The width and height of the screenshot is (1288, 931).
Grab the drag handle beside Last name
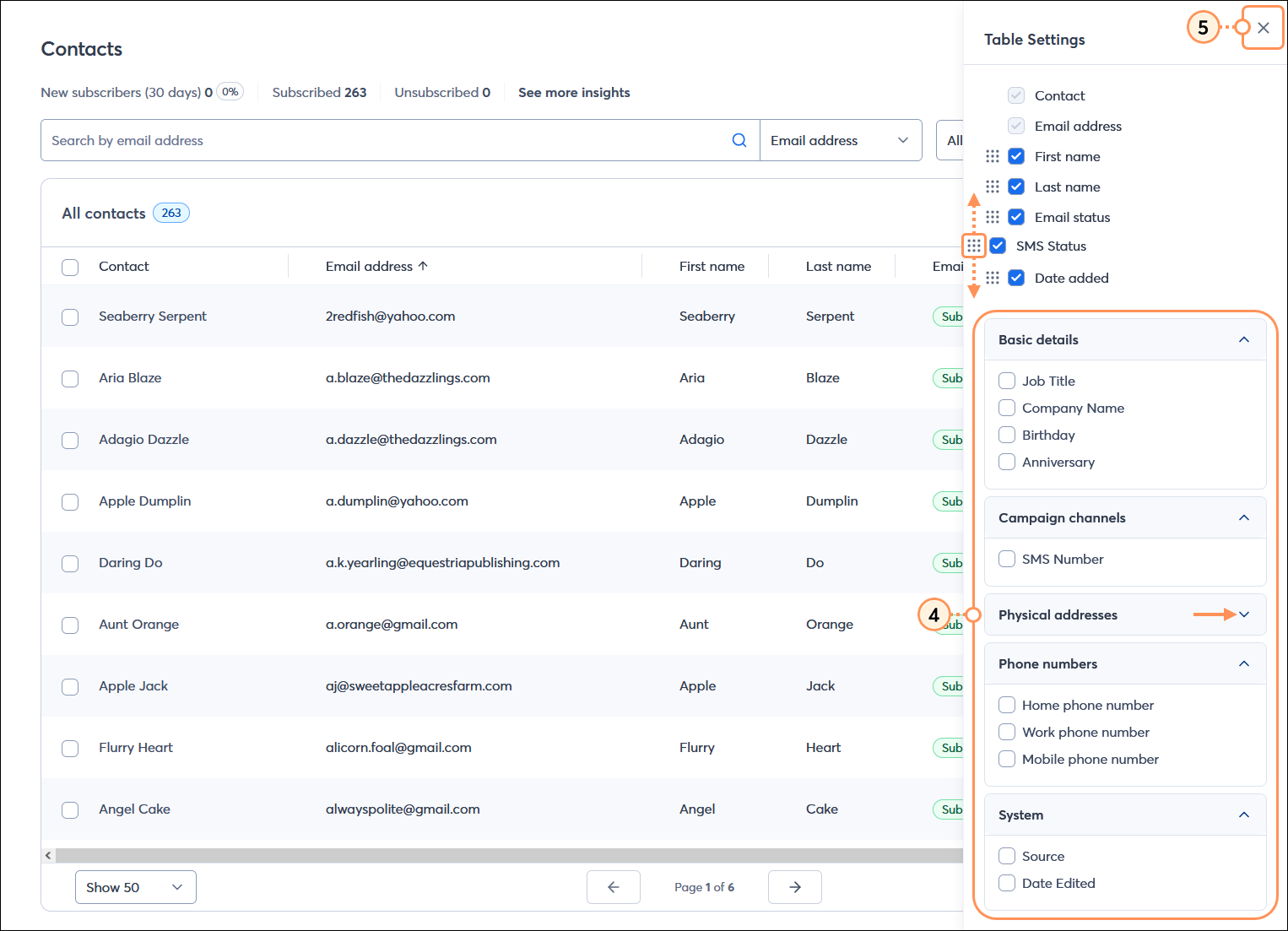(993, 187)
